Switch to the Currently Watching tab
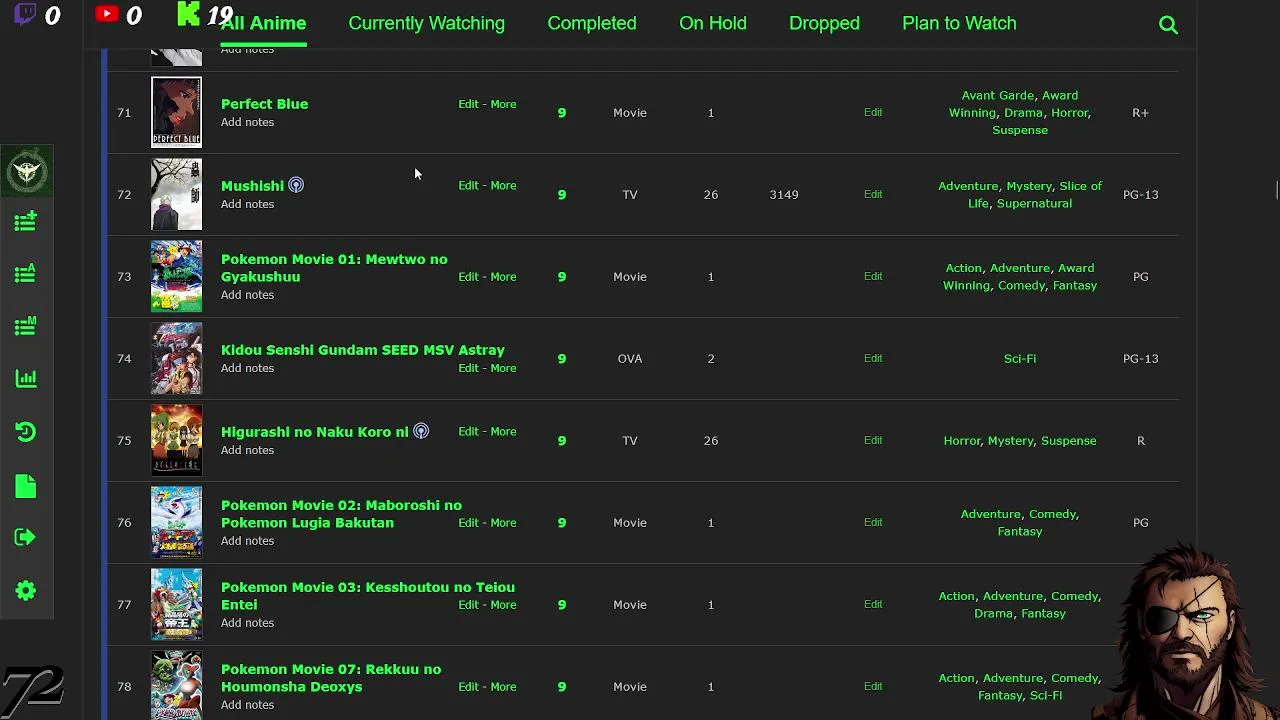Screen dimensions: 1280x720 (x=426, y=23)
